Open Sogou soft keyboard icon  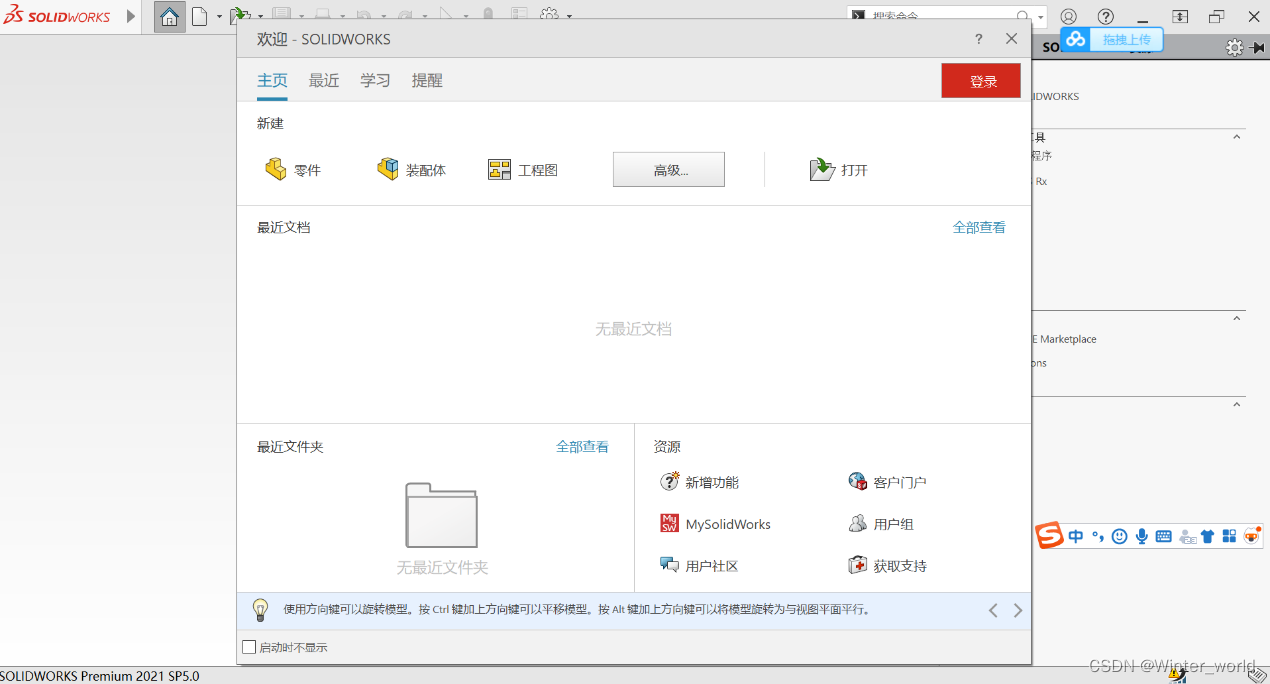click(1163, 537)
